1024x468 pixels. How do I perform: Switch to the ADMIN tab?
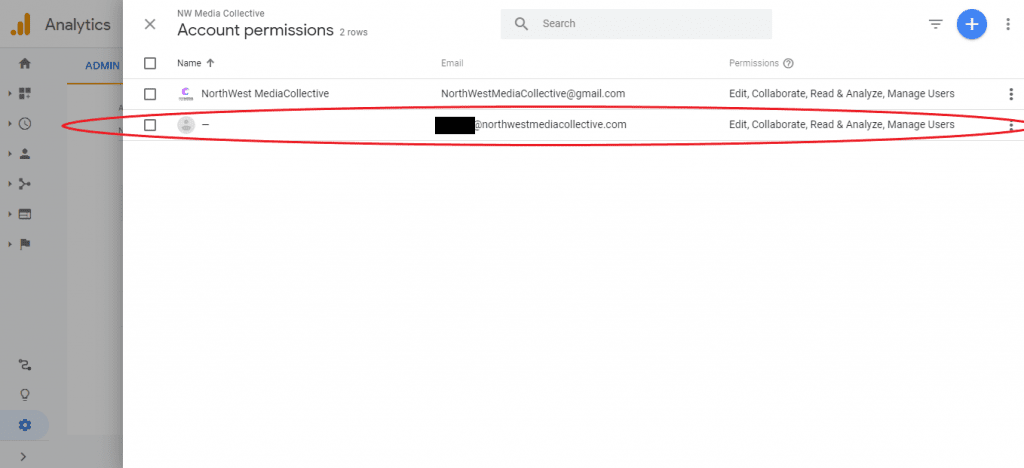pyautogui.click(x=103, y=65)
